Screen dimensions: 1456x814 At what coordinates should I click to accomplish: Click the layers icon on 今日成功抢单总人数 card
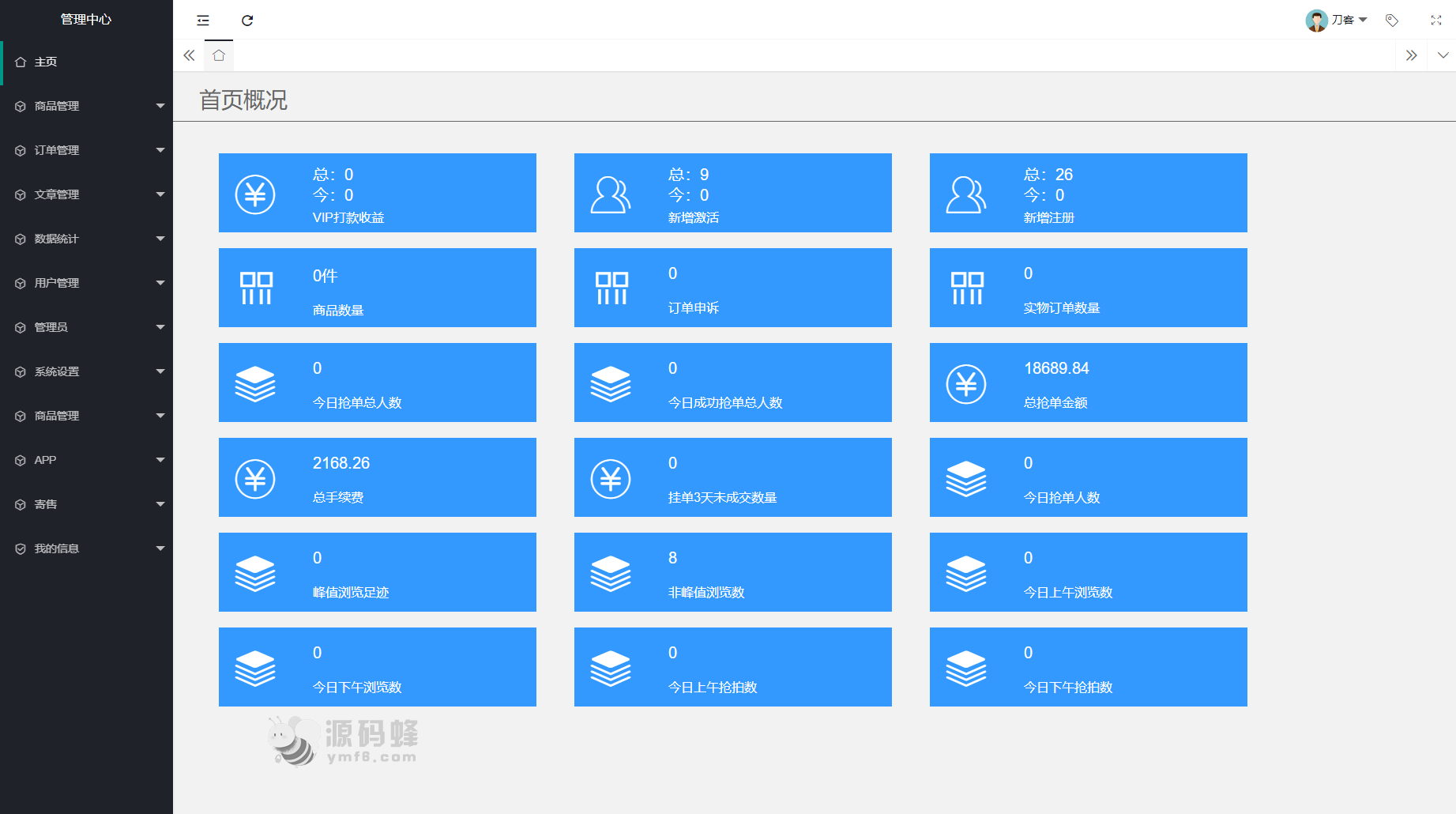(x=611, y=384)
